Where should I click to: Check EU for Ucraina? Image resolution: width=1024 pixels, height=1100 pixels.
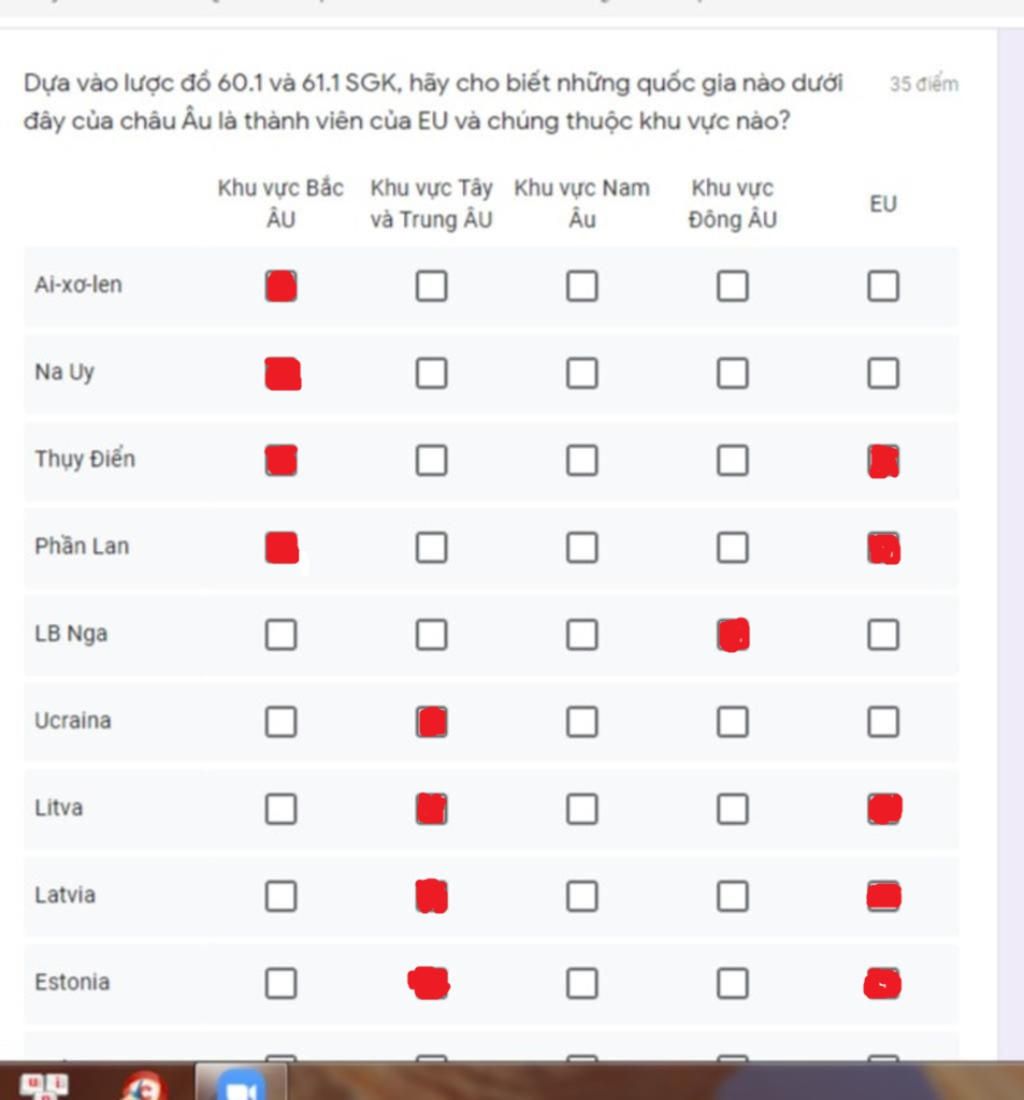pos(883,722)
